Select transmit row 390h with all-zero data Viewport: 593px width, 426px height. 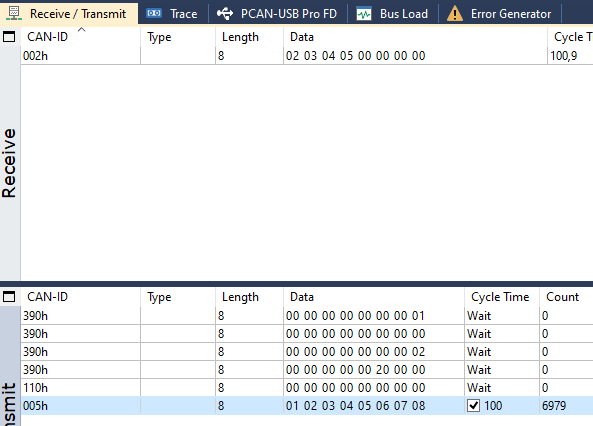[307, 334]
